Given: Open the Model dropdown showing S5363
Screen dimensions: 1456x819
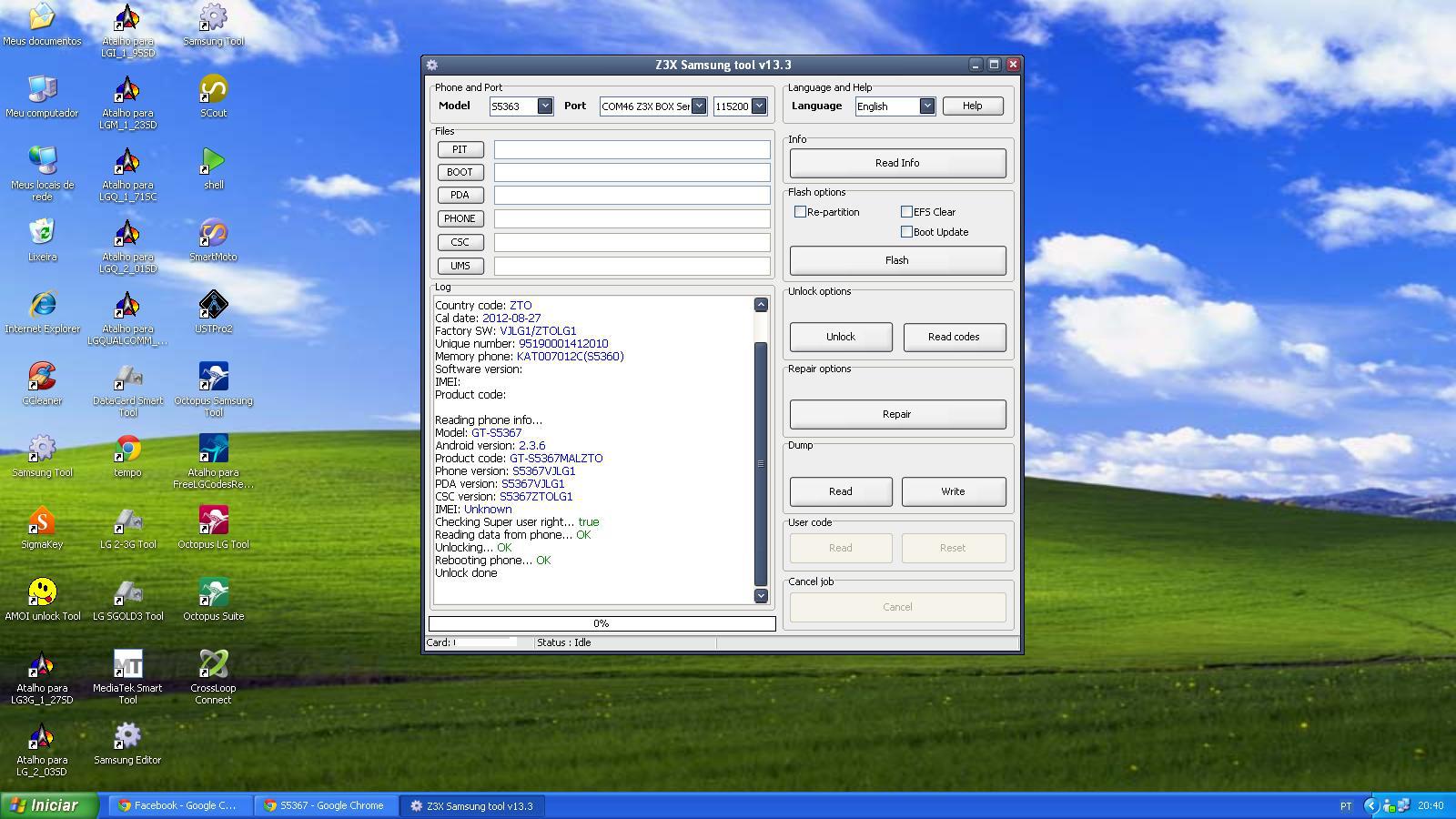Looking at the screenshot, I should 544,106.
